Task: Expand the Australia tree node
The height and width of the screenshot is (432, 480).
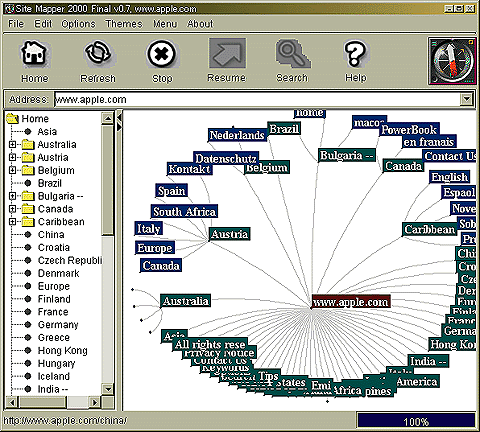Action: (12, 144)
